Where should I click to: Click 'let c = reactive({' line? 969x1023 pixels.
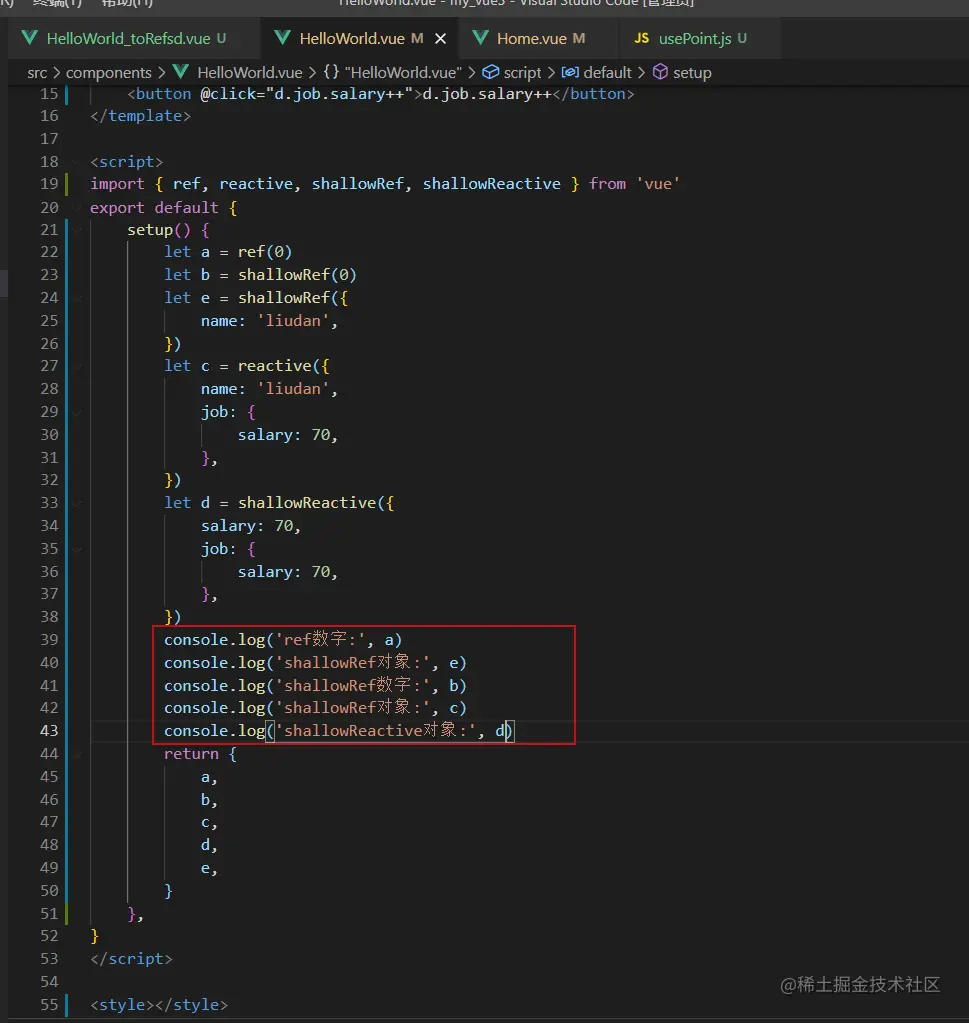click(x=247, y=366)
